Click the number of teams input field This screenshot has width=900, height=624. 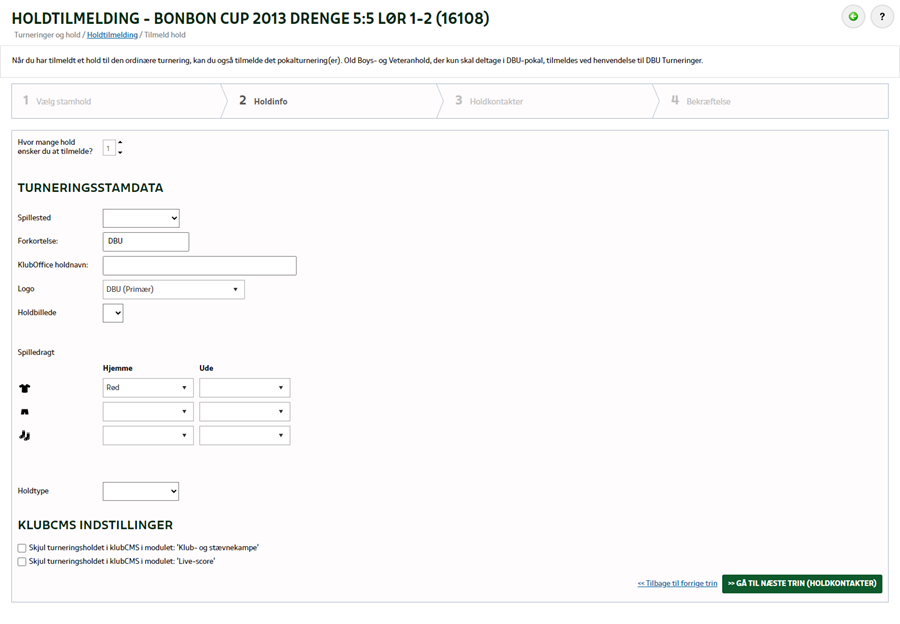pos(109,148)
